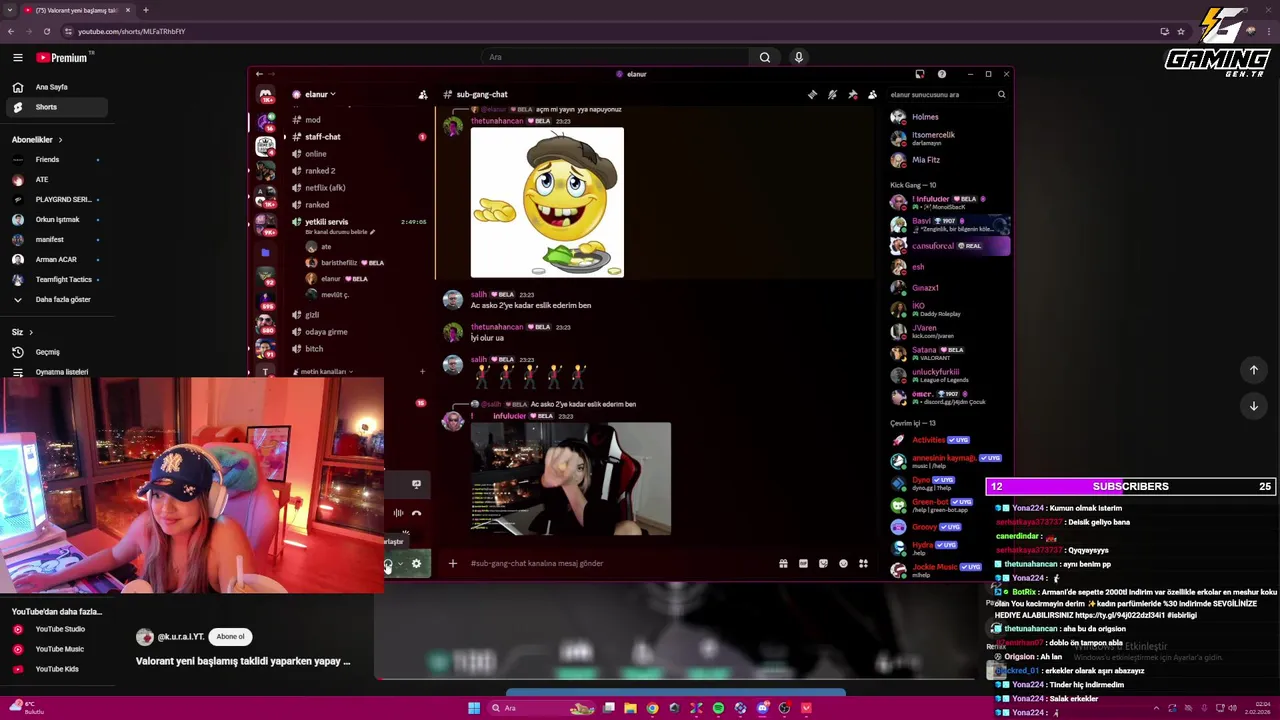Image resolution: width=1280 pixels, height=720 pixels.
Task: Click the invite people icon beside elanur
Action: [x=423, y=95]
